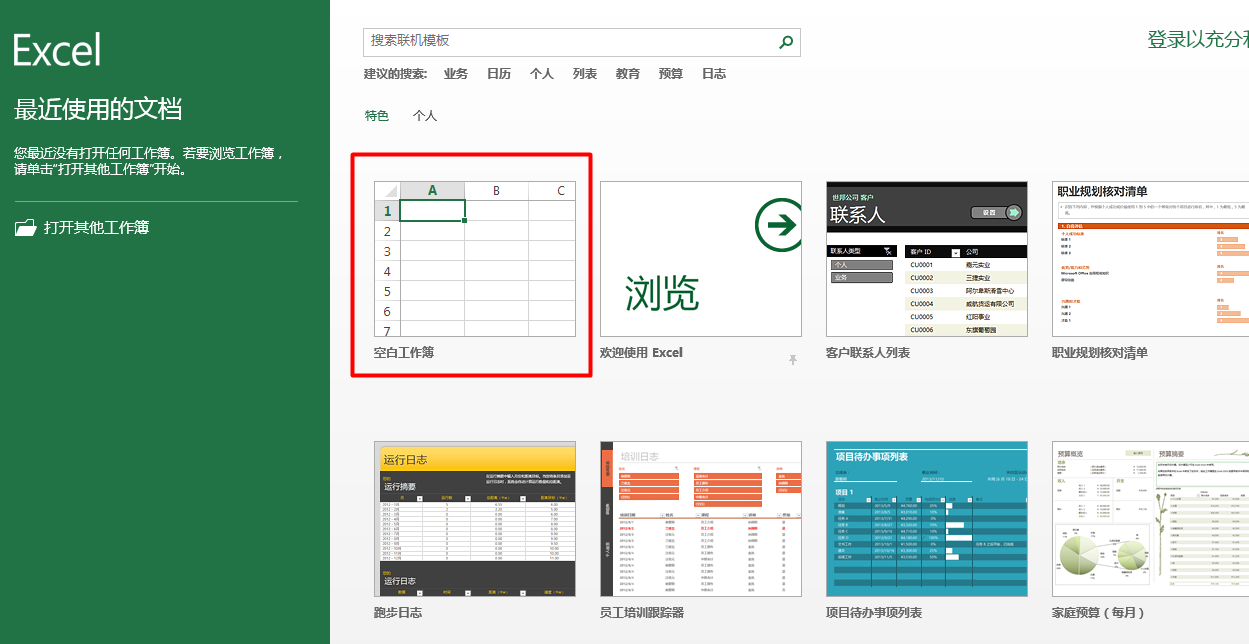Click the Excel title in sidebar
The image size is (1249, 644).
[x=57, y=49]
